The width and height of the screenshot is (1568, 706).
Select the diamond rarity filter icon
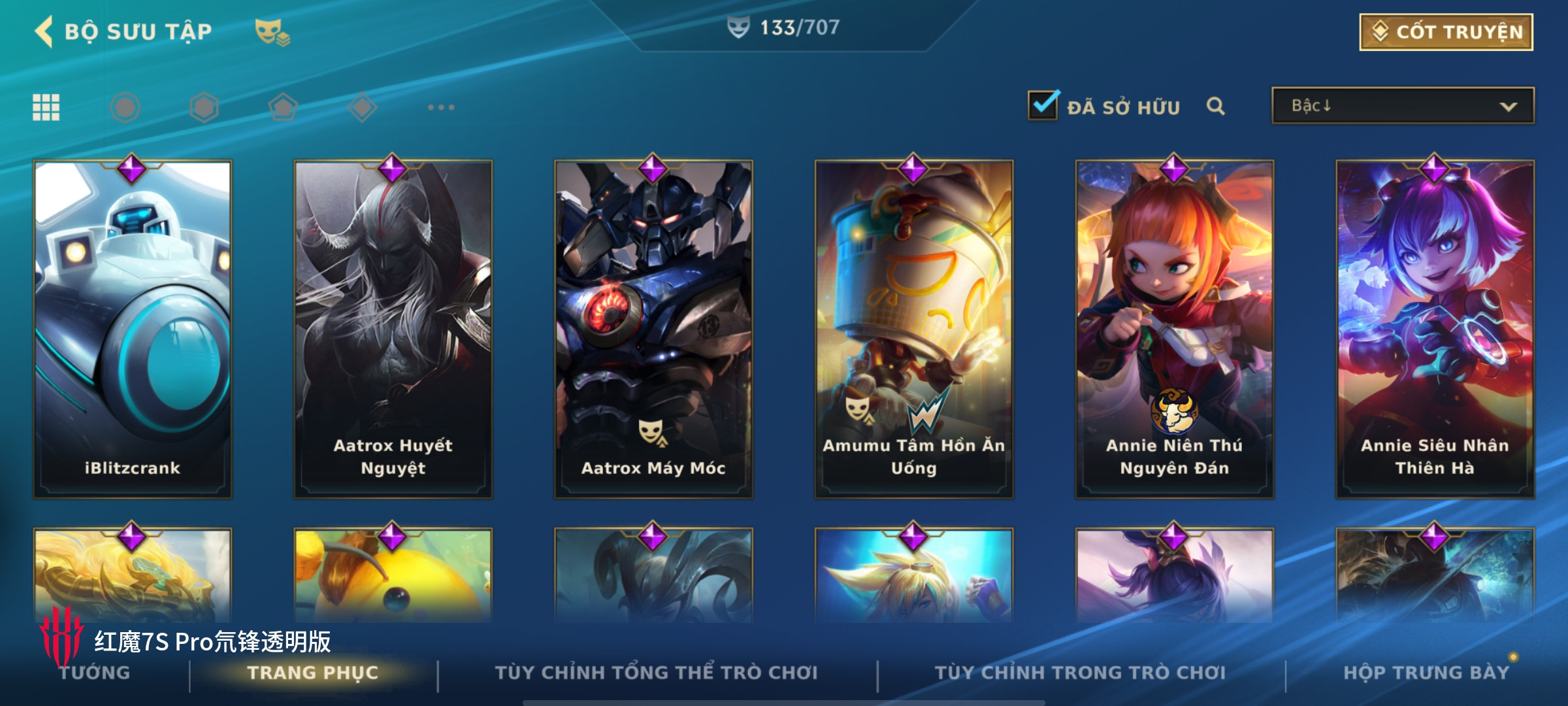(x=362, y=107)
